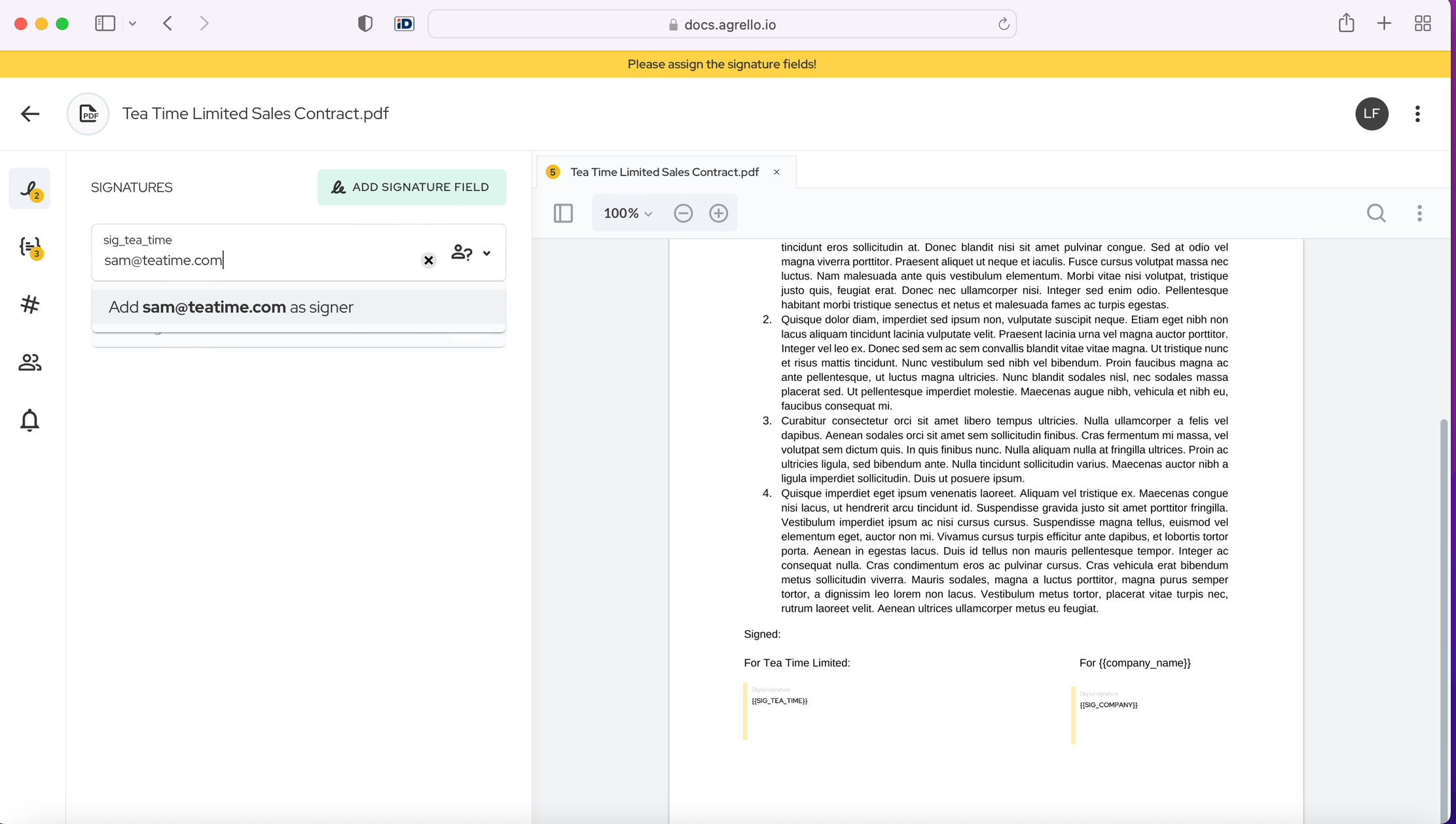Open the signer type dropdown arrow

[486, 253]
